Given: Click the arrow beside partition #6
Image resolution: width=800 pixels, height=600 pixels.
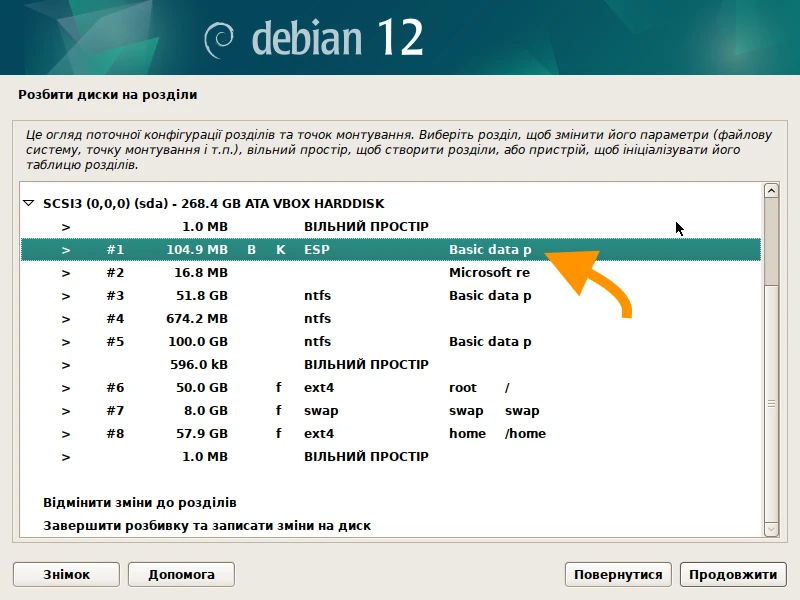Looking at the screenshot, I should [x=66, y=388].
